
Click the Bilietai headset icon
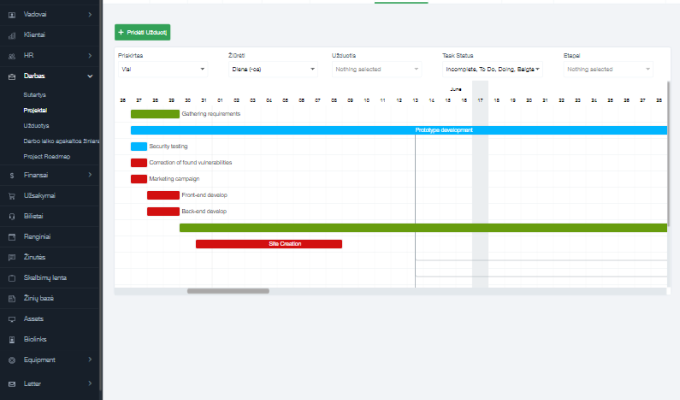click(x=12, y=216)
